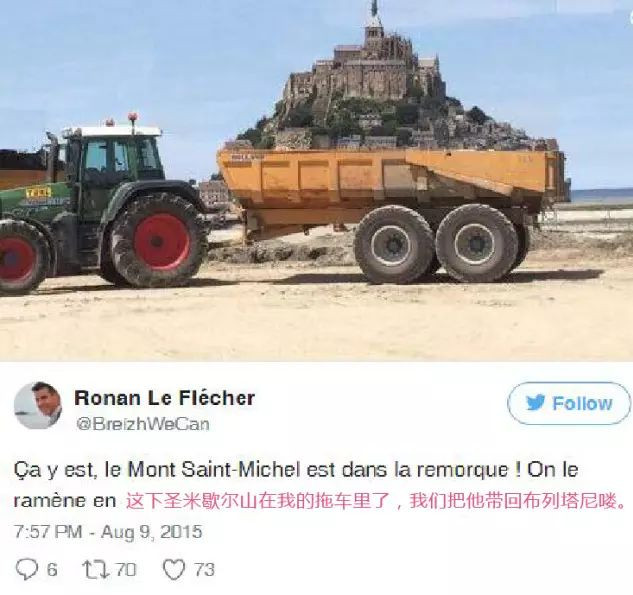The image size is (633, 595).
Task: Like the tweet with heart icon
Action: (x=174, y=569)
